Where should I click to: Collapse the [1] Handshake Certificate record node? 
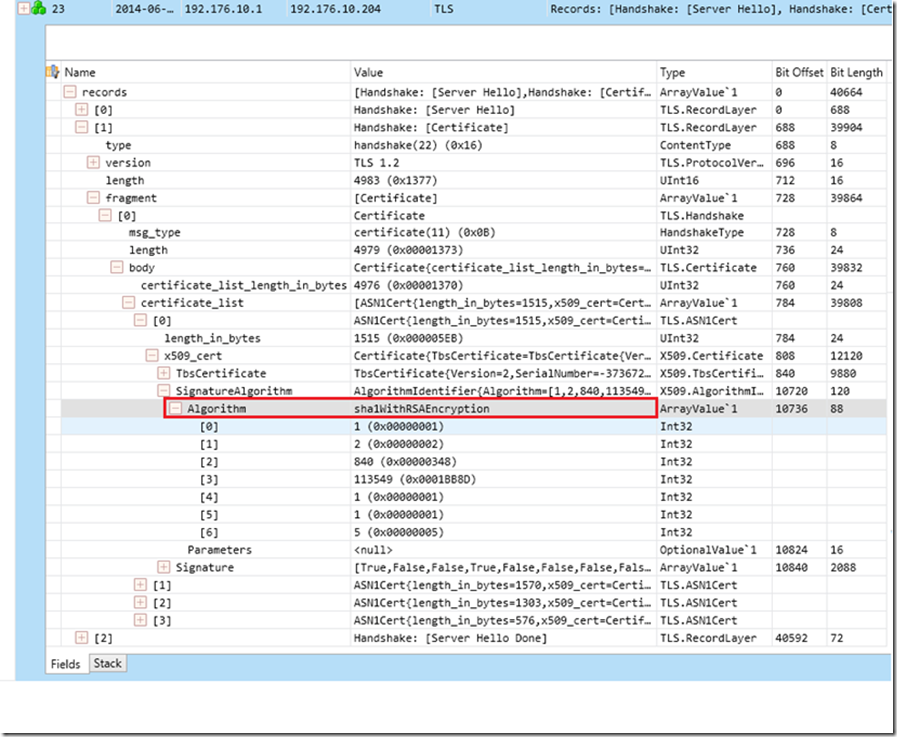[x=82, y=127]
